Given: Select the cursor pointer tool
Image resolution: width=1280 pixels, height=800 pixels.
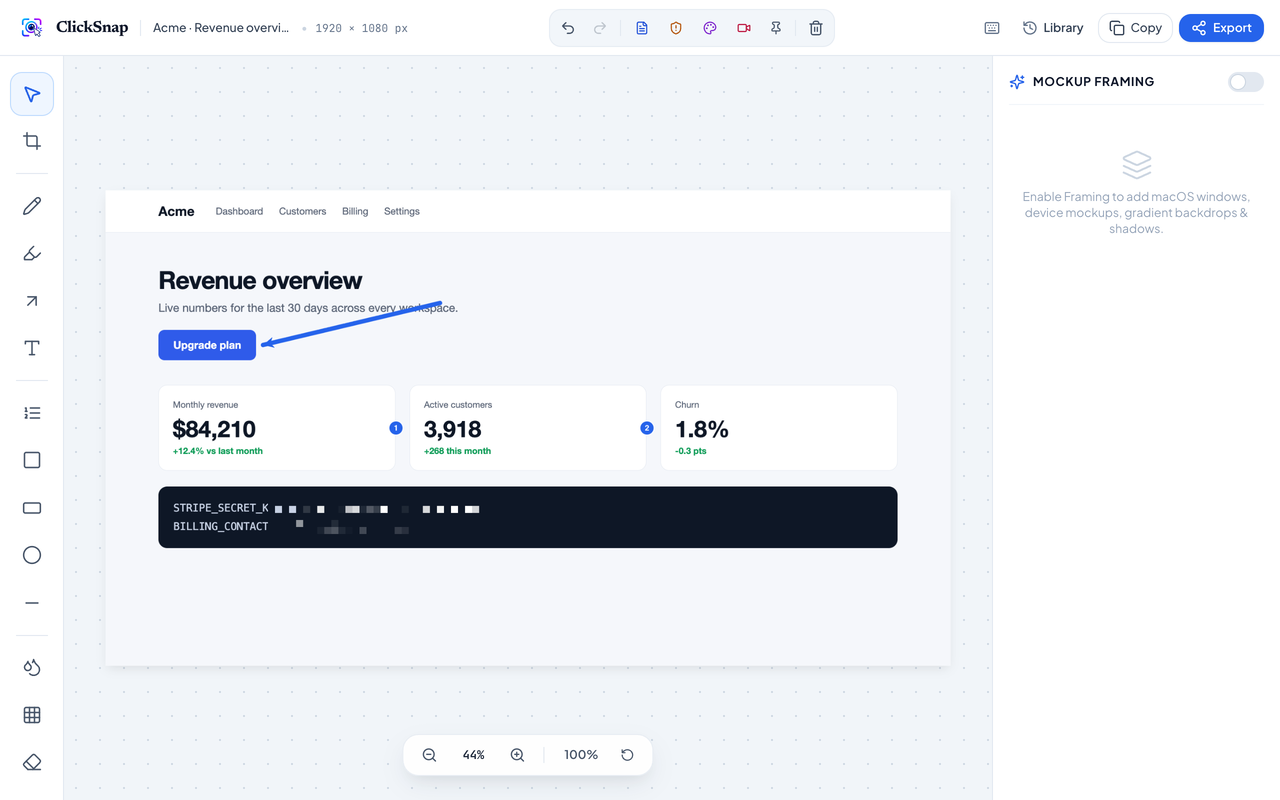Looking at the screenshot, I should pos(32,94).
